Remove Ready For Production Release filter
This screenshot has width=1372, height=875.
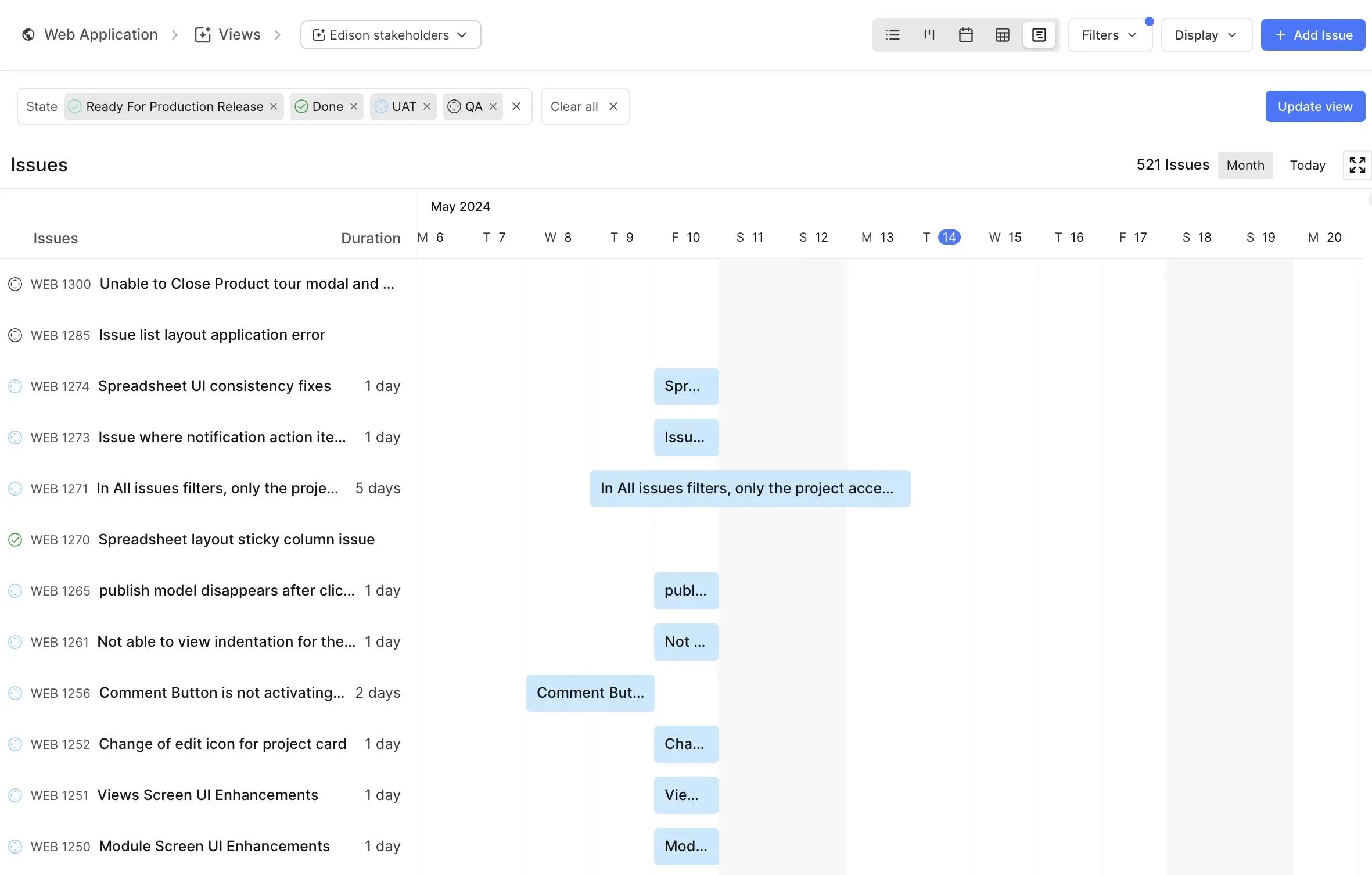[x=274, y=106]
